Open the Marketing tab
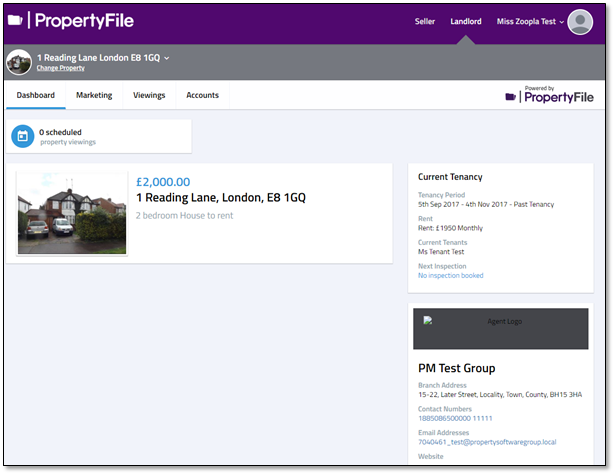The width and height of the screenshot is (615, 475). [94, 95]
